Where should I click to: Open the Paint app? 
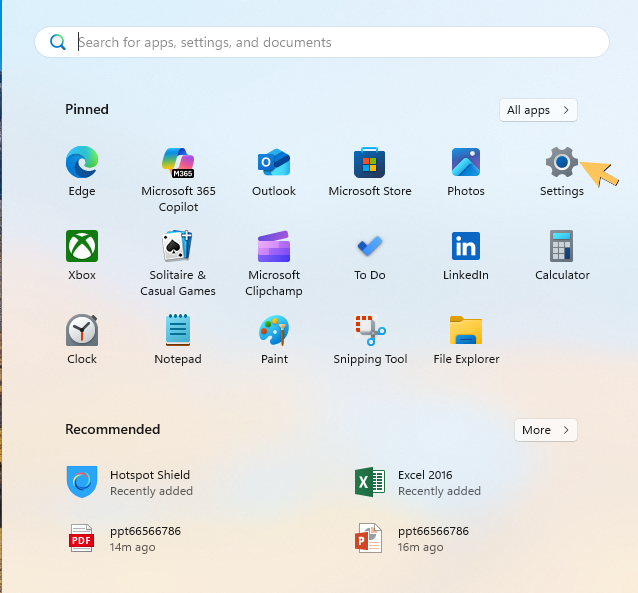point(274,339)
